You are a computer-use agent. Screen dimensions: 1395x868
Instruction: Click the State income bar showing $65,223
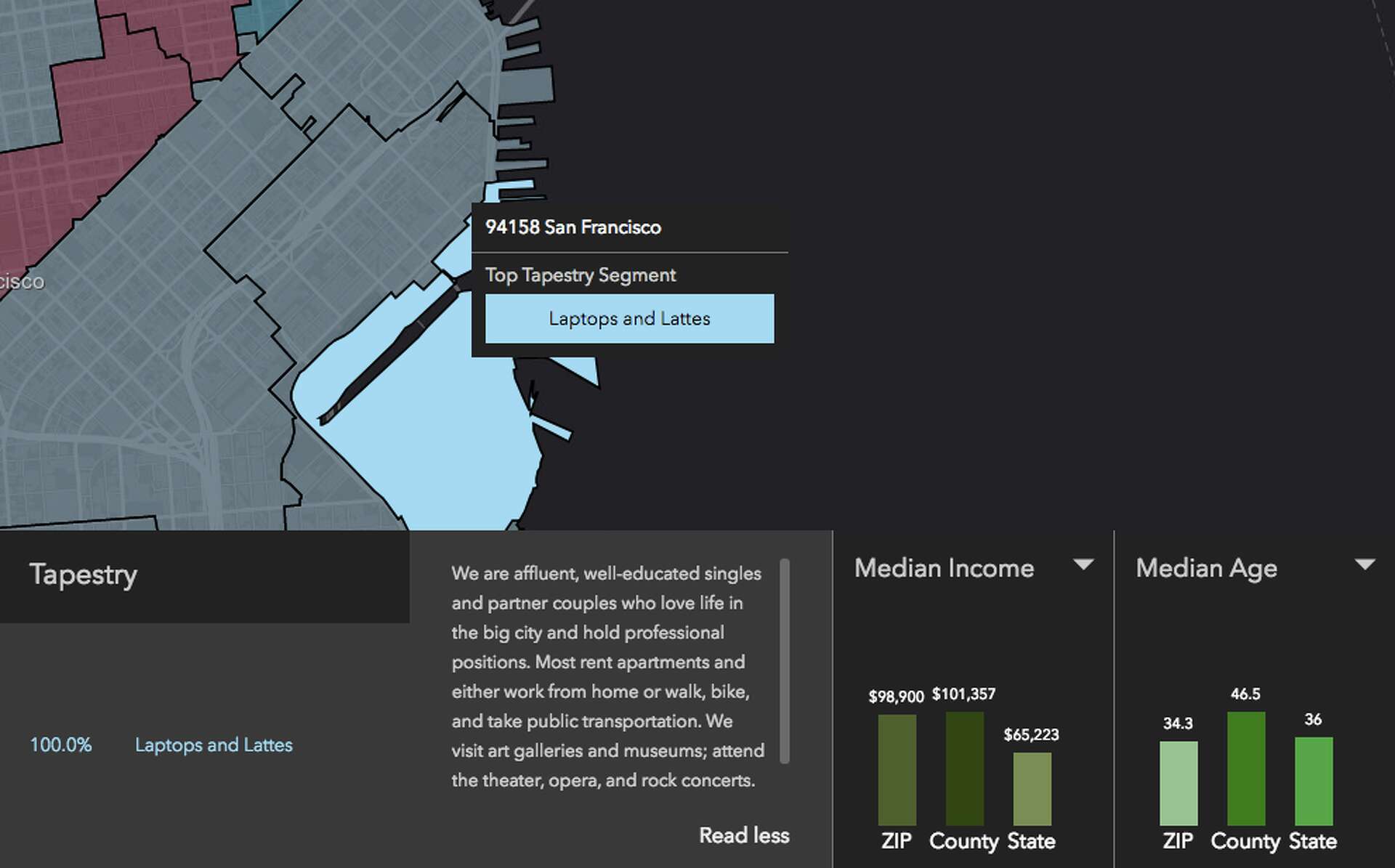(x=1032, y=788)
